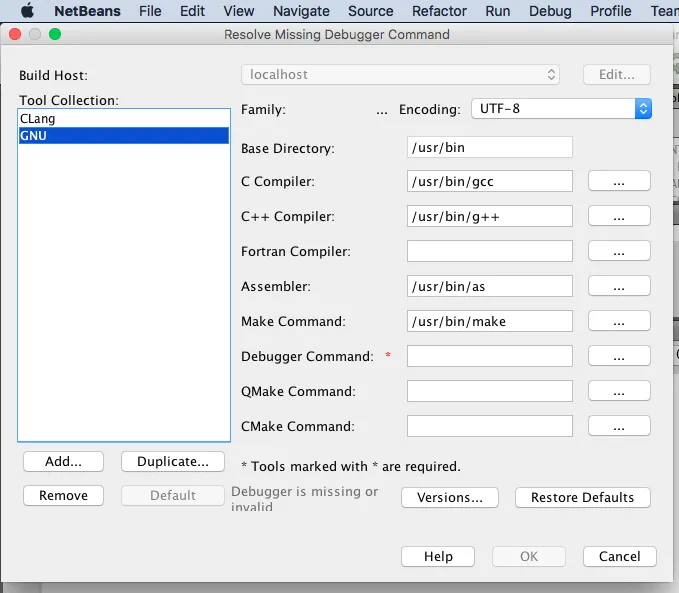Select CLang in the Tool Collection list
The height and width of the screenshot is (593, 679).
(124, 118)
